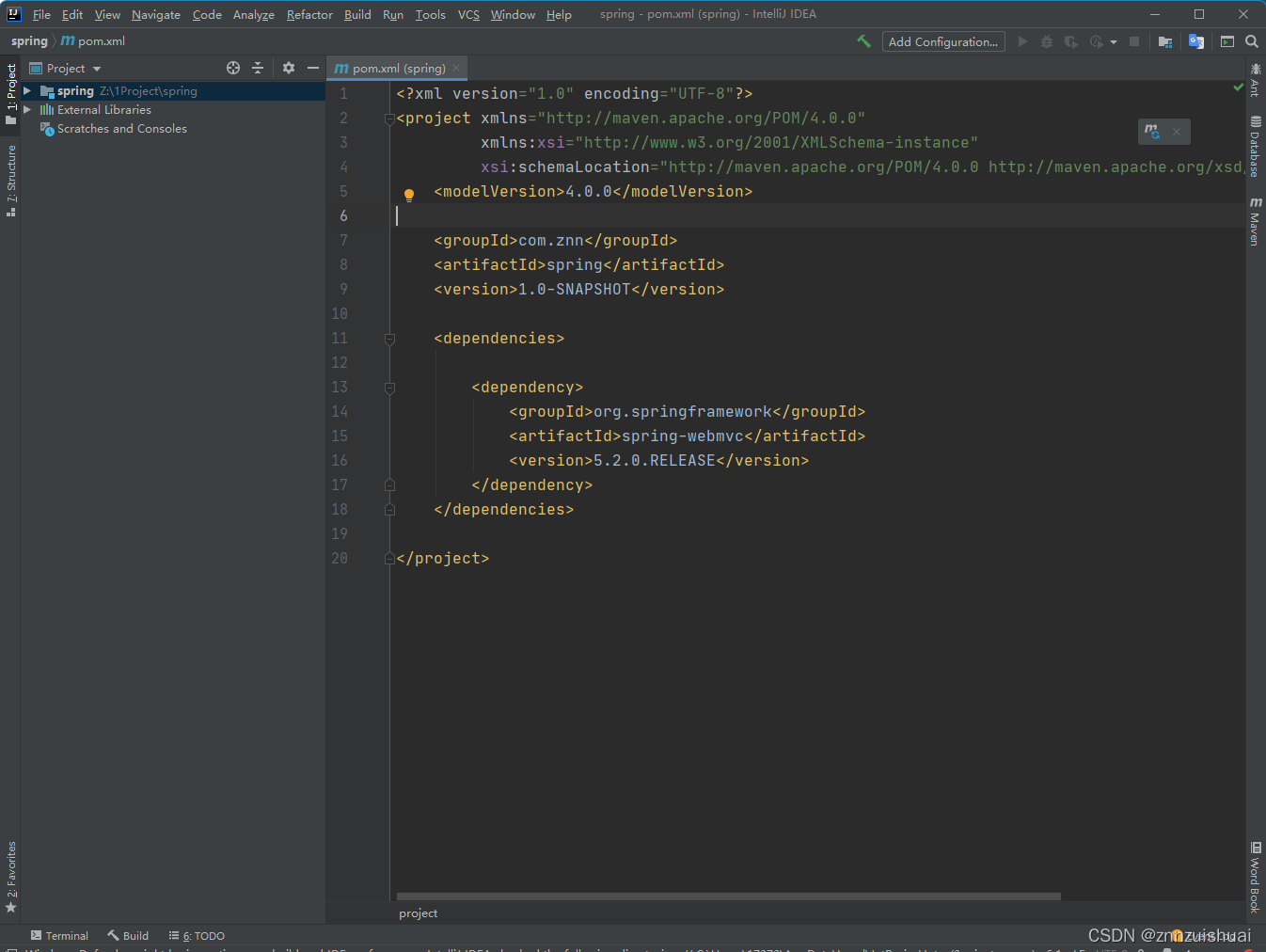
Task: Open the bottom Build tool window
Action: [128, 936]
